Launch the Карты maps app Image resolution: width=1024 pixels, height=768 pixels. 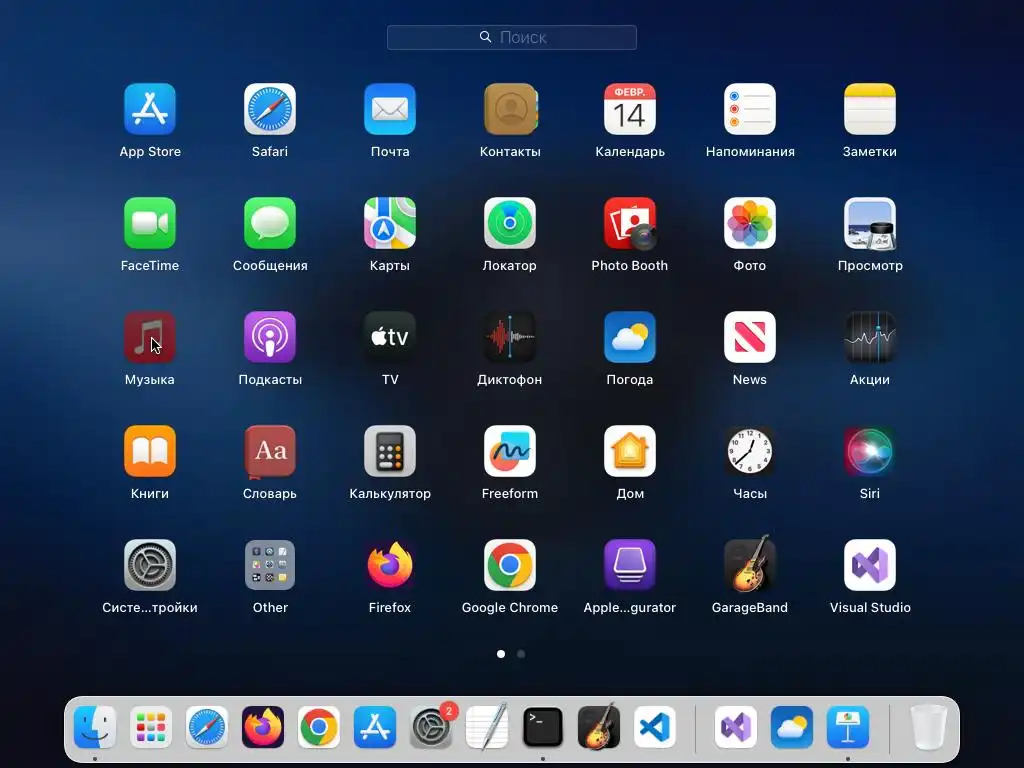tap(390, 223)
